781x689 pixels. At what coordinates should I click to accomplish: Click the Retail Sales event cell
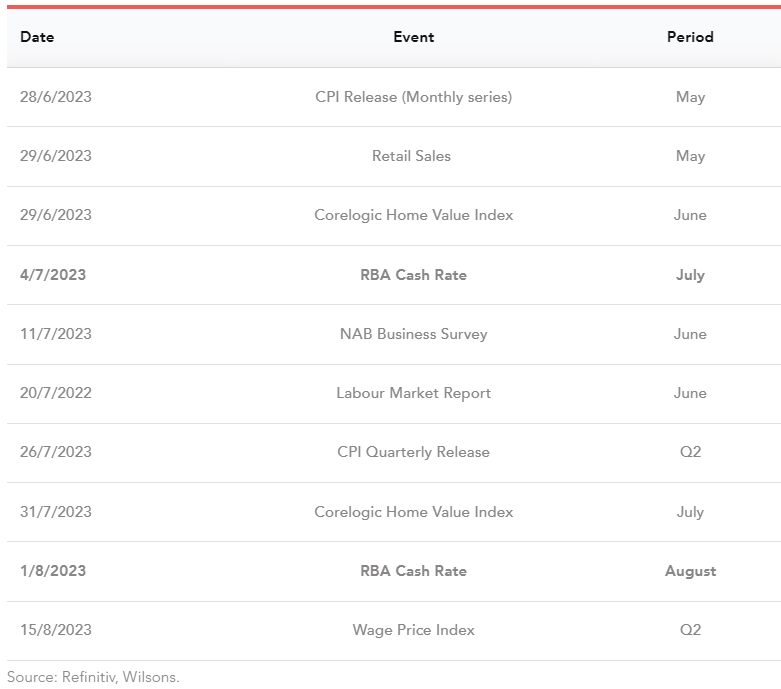pyautogui.click(x=411, y=156)
